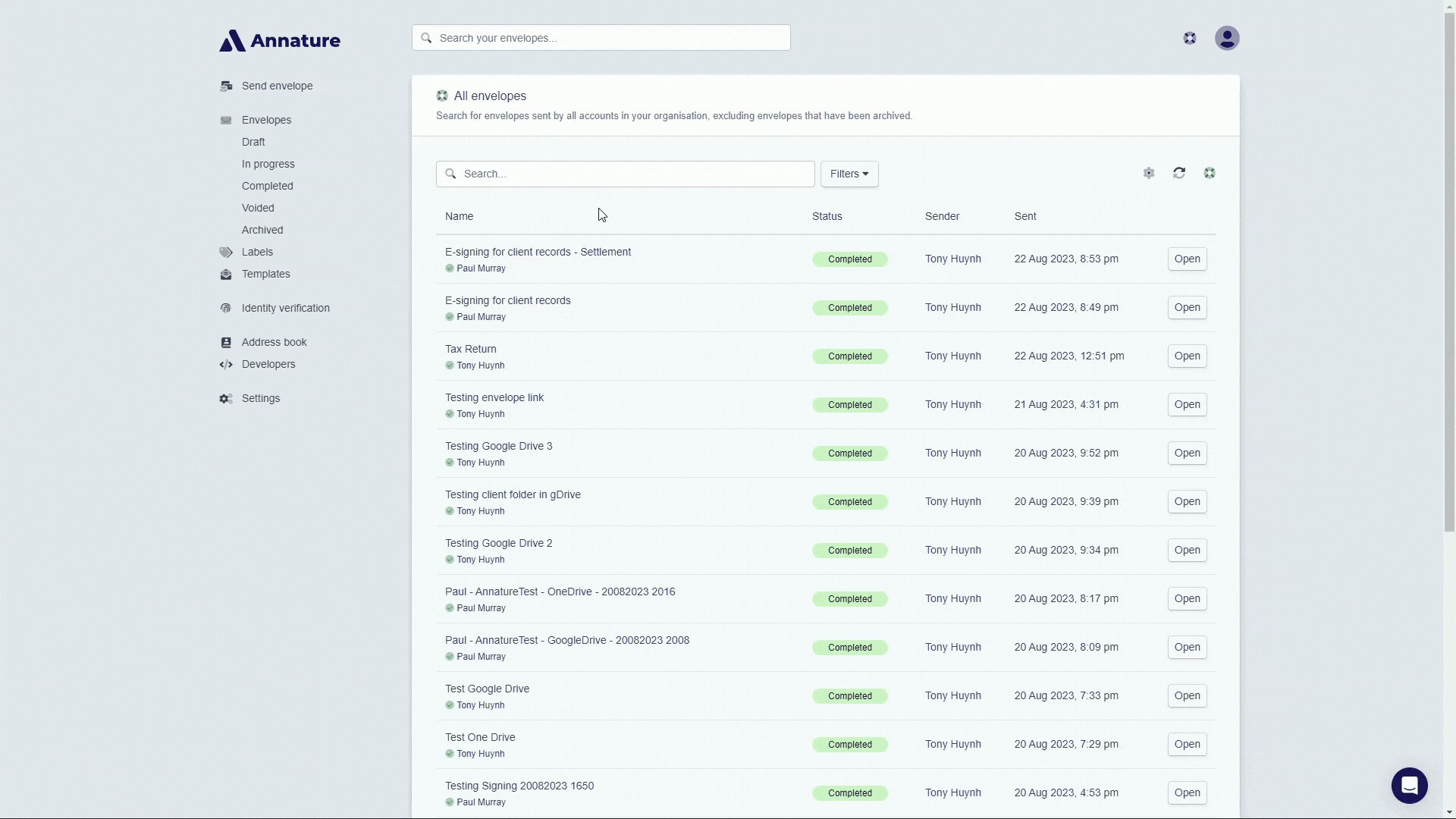The height and width of the screenshot is (819, 1456).
Task: Go to Templates page
Action: (266, 275)
